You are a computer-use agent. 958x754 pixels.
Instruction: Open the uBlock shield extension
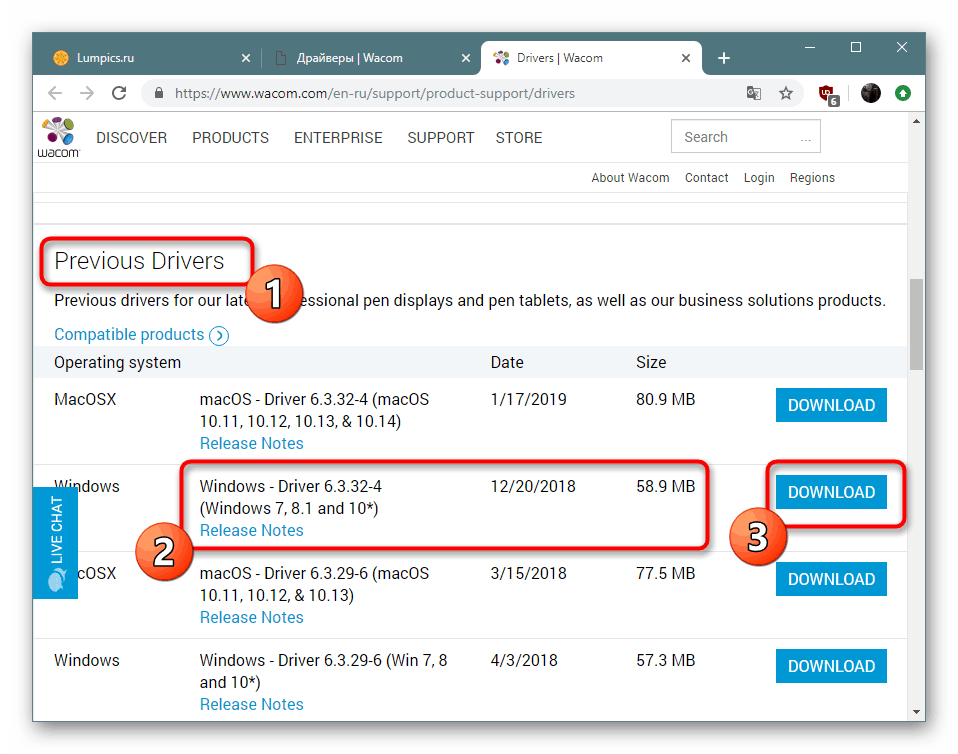click(x=828, y=94)
